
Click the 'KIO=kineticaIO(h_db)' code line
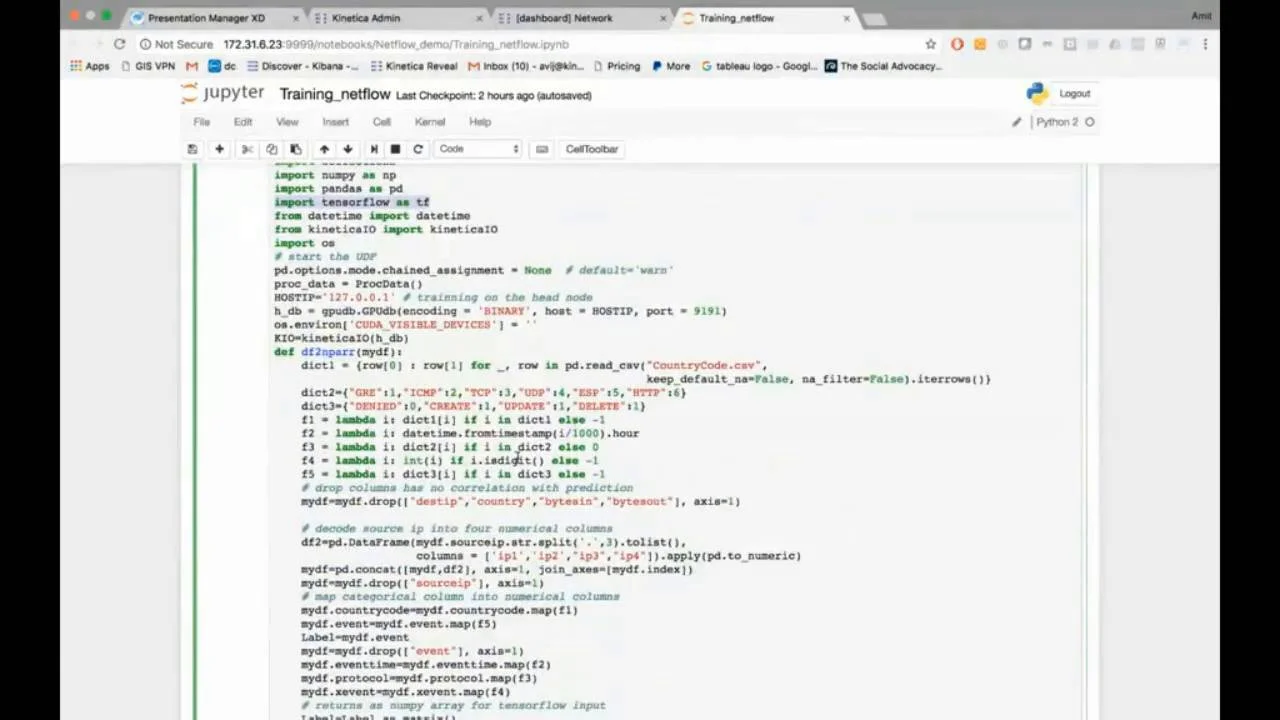[341, 338]
